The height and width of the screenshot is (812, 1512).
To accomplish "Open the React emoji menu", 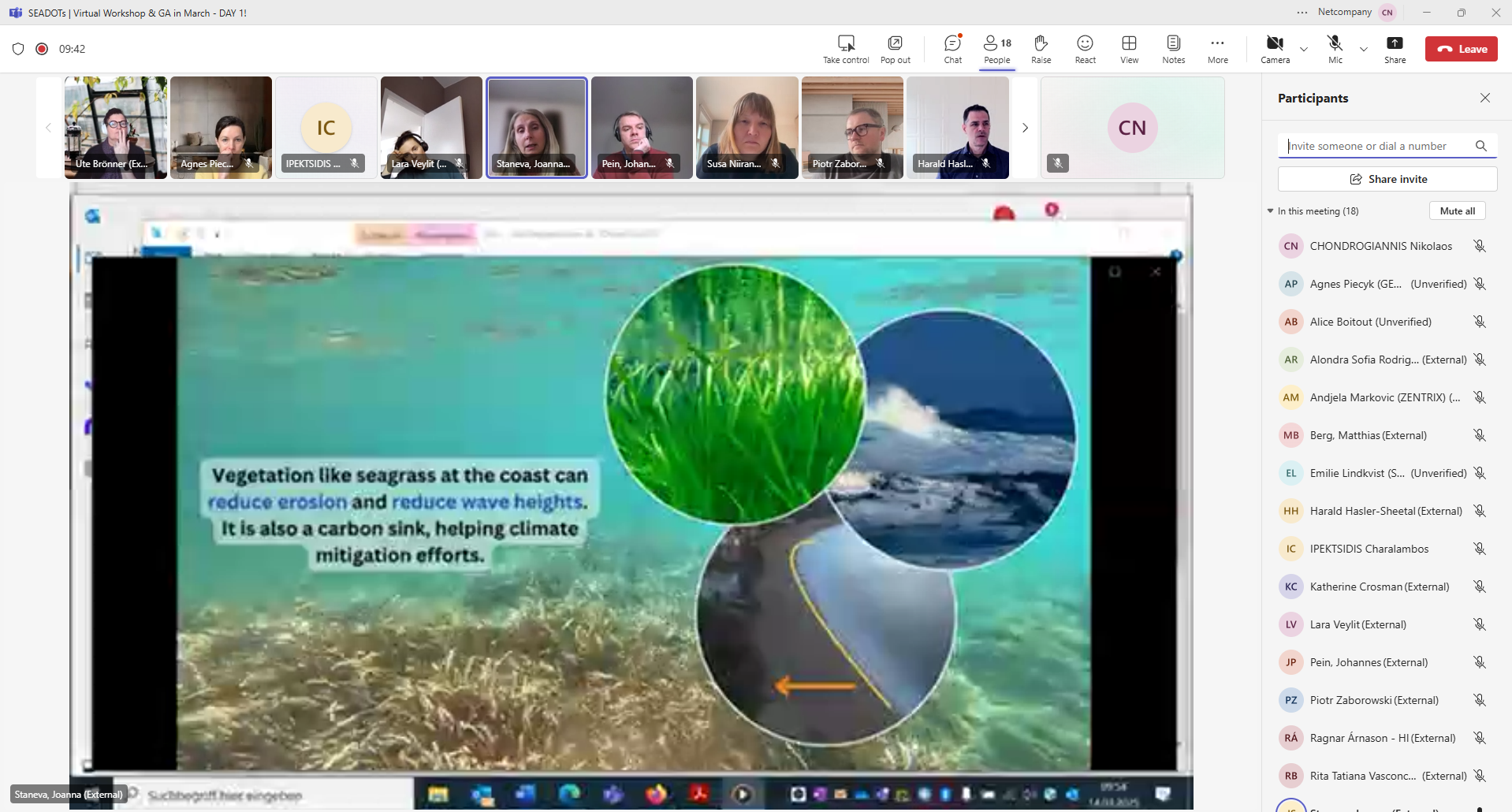I will coord(1085,49).
